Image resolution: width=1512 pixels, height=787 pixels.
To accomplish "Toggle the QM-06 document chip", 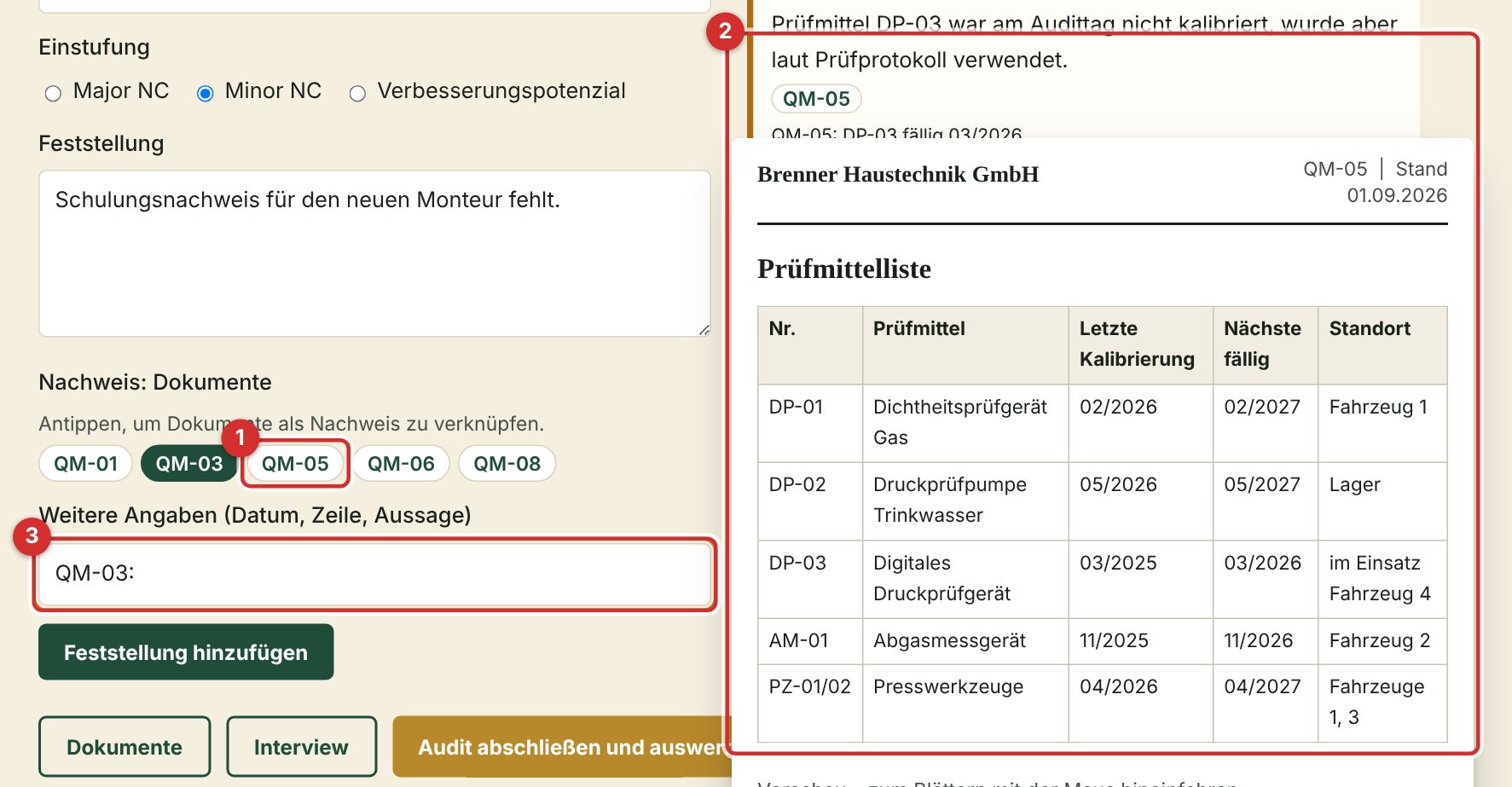I will point(401,464).
